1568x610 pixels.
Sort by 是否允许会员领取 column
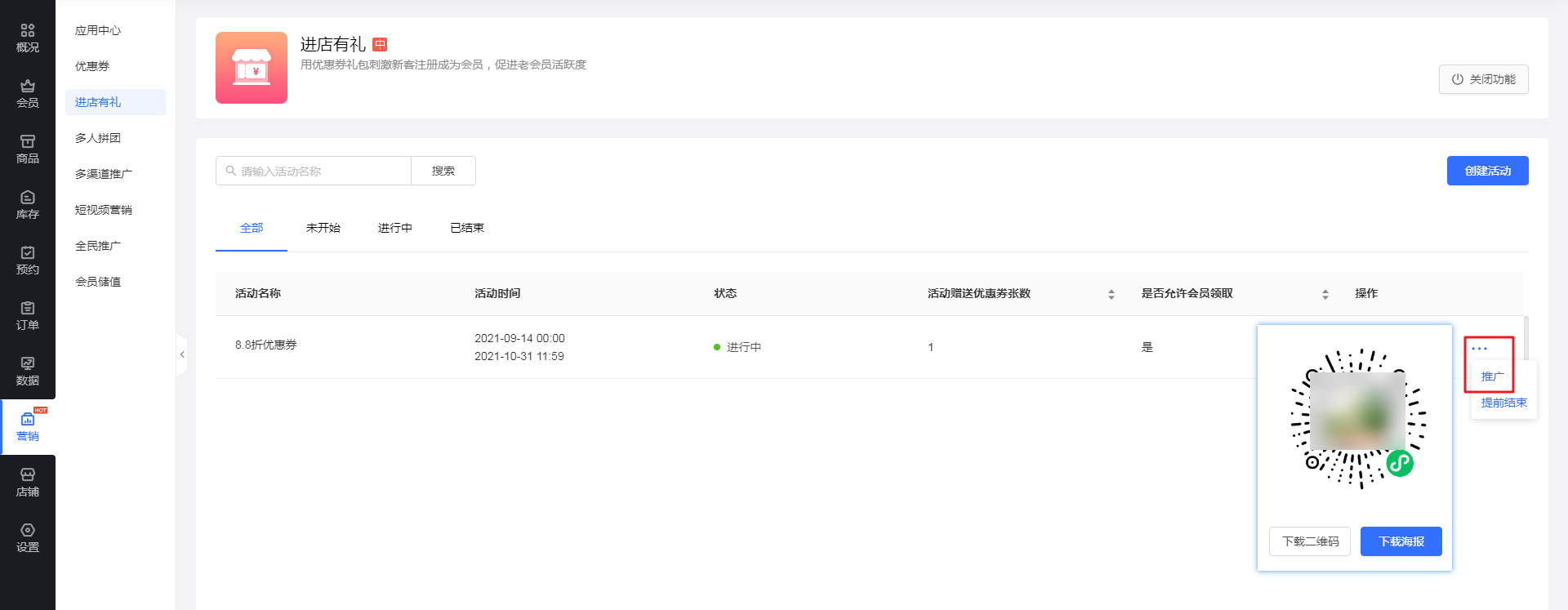coord(1325,294)
